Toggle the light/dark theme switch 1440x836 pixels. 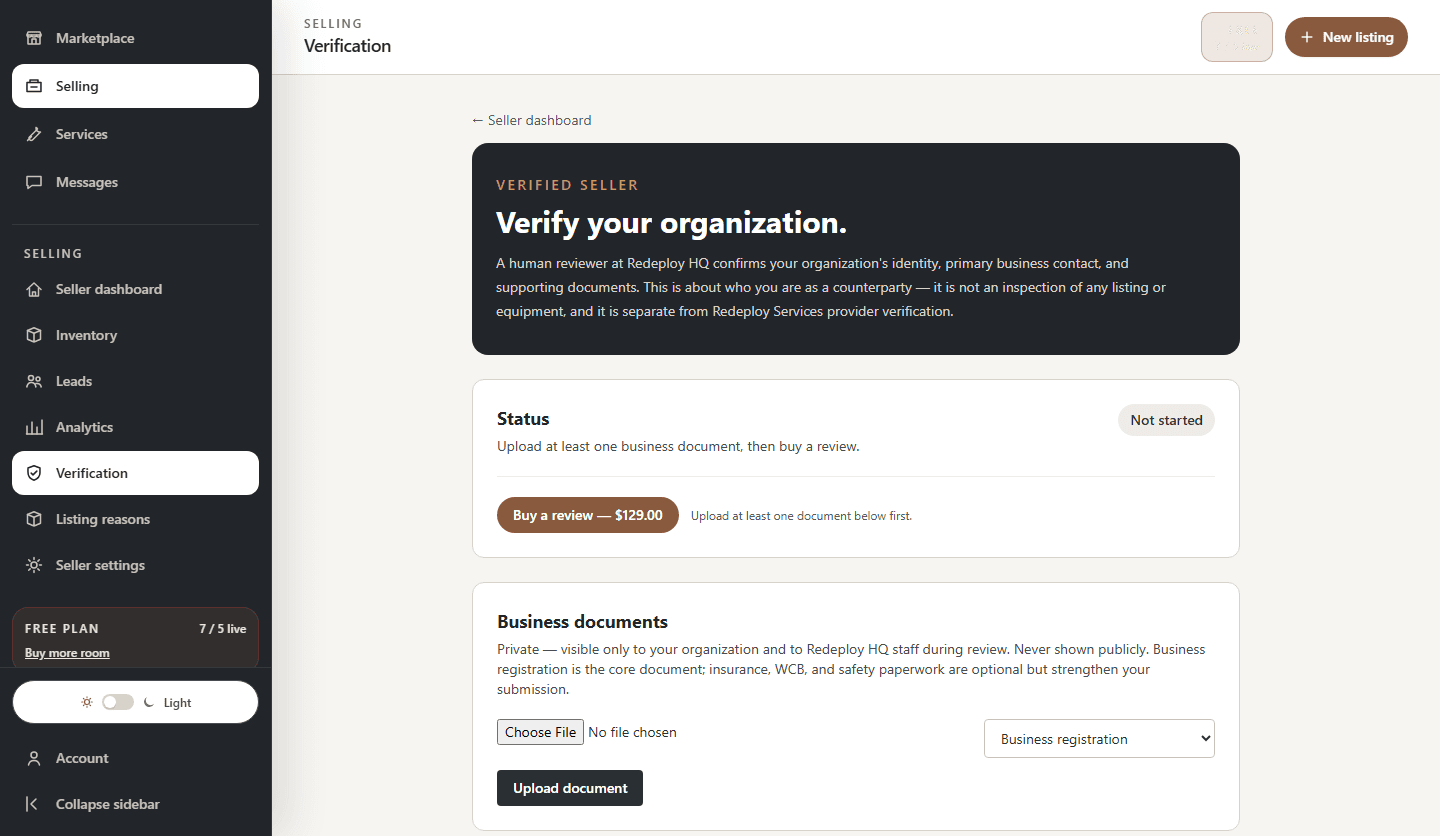click(x=118, y=702)
